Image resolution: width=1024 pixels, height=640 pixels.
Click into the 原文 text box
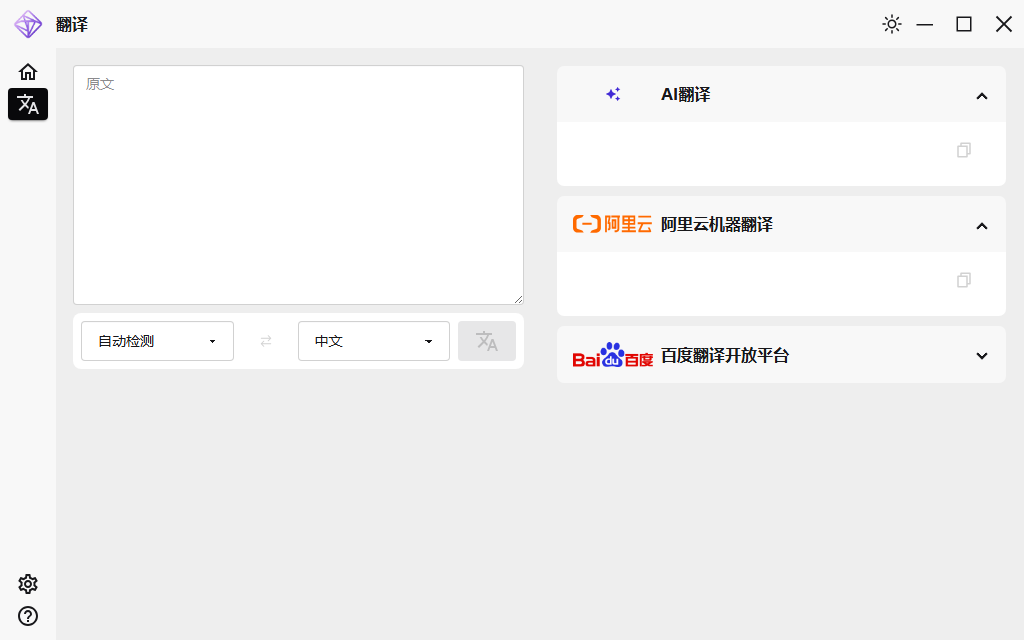click(298, 185)
